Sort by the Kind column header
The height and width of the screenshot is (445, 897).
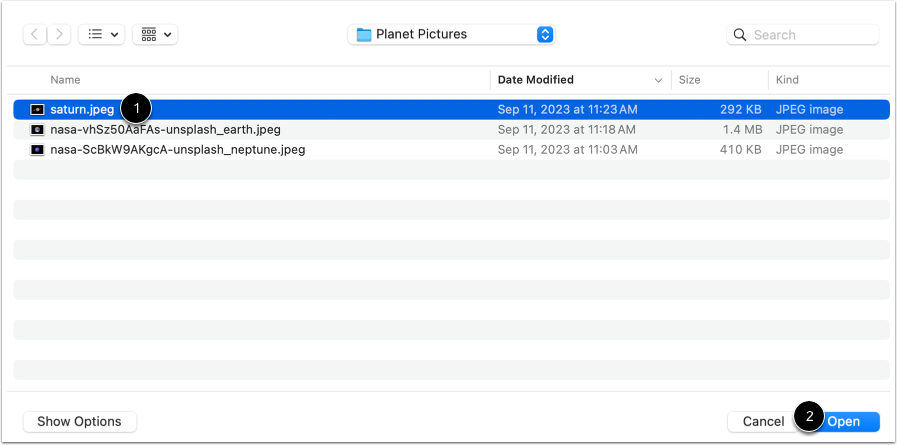click(x=787, y=80)
